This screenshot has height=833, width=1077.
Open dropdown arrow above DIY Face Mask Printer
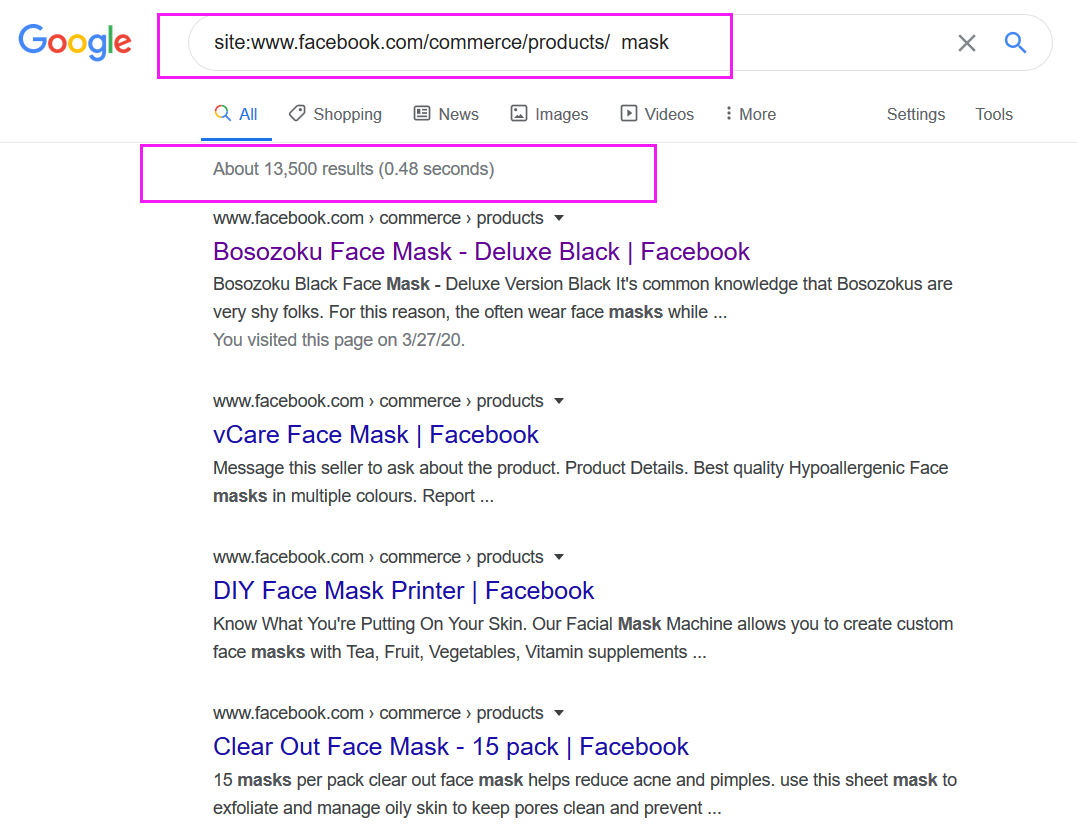tap(559, 557)
